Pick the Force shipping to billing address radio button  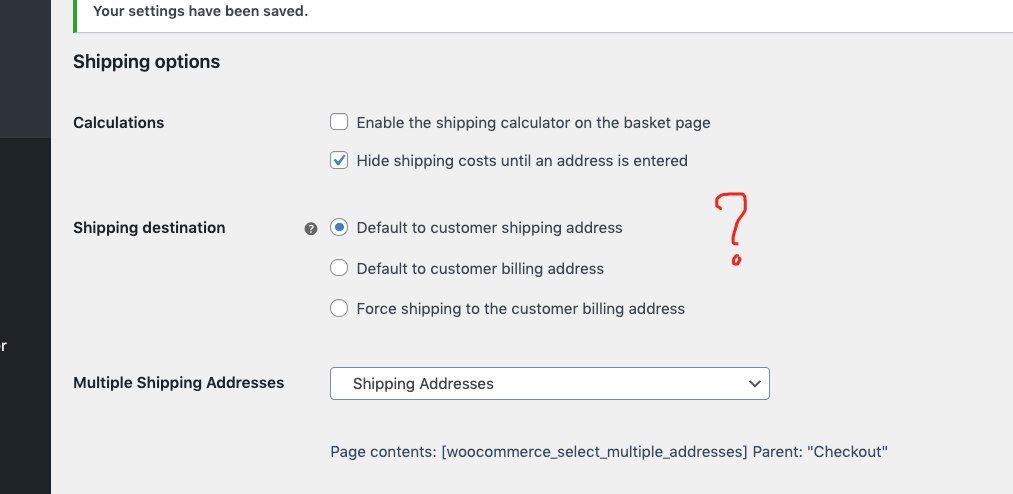coord(339,308)
